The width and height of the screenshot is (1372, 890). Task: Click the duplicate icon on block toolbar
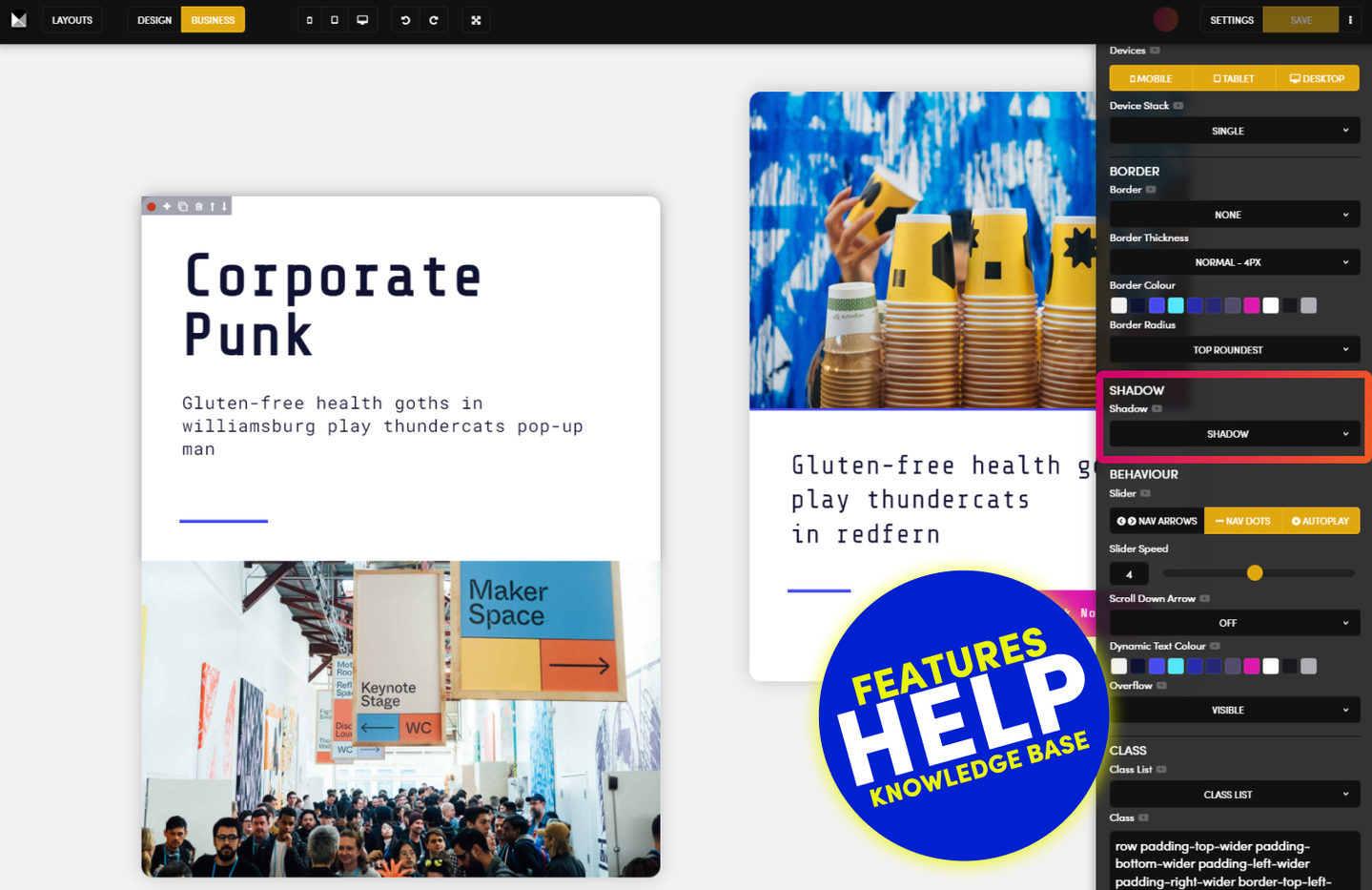[182, 206]
